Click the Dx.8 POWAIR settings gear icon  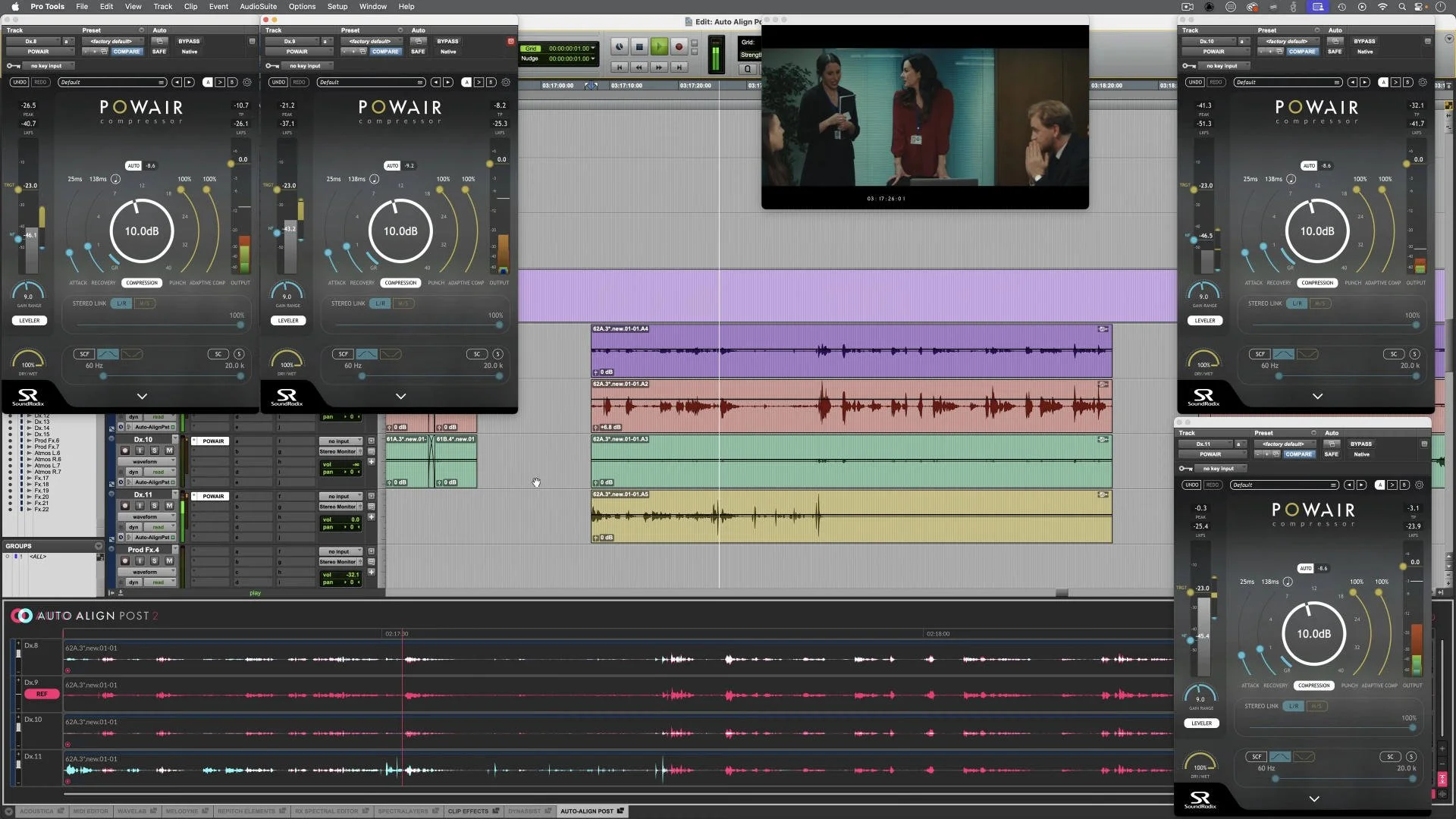coord(246,82)
